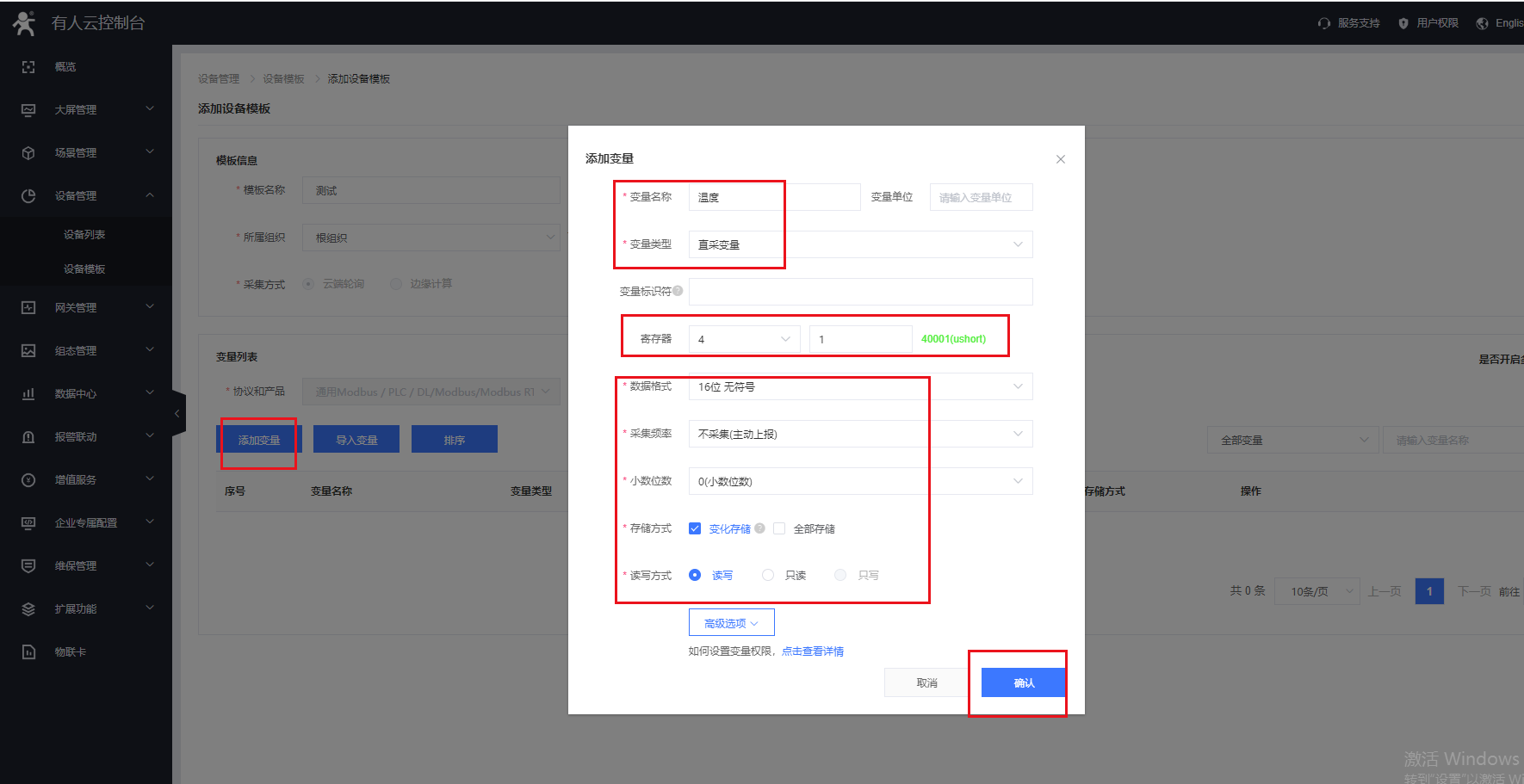1524x784 pixels.
Task: Expand the 高级选项 advanced options
Action: 731,622
